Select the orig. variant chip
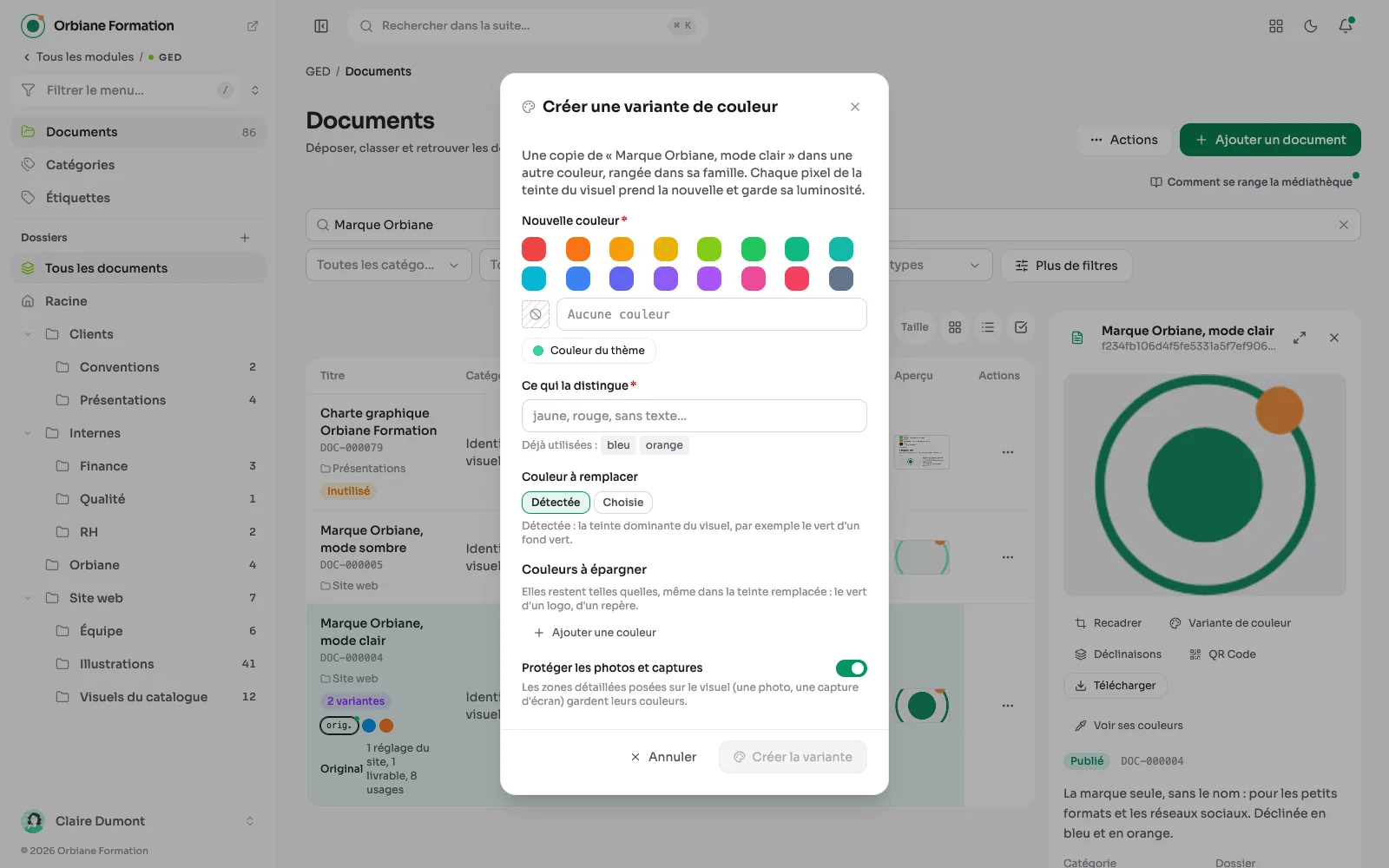Image resolution: width=1389 pixels, height=868 pixels. pos(339,726)
